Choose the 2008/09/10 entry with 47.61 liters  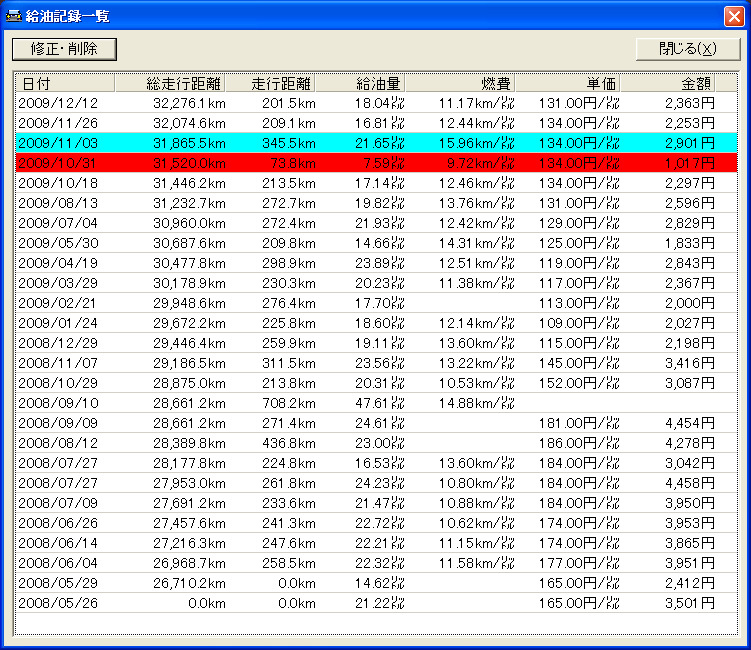(375, 403)
